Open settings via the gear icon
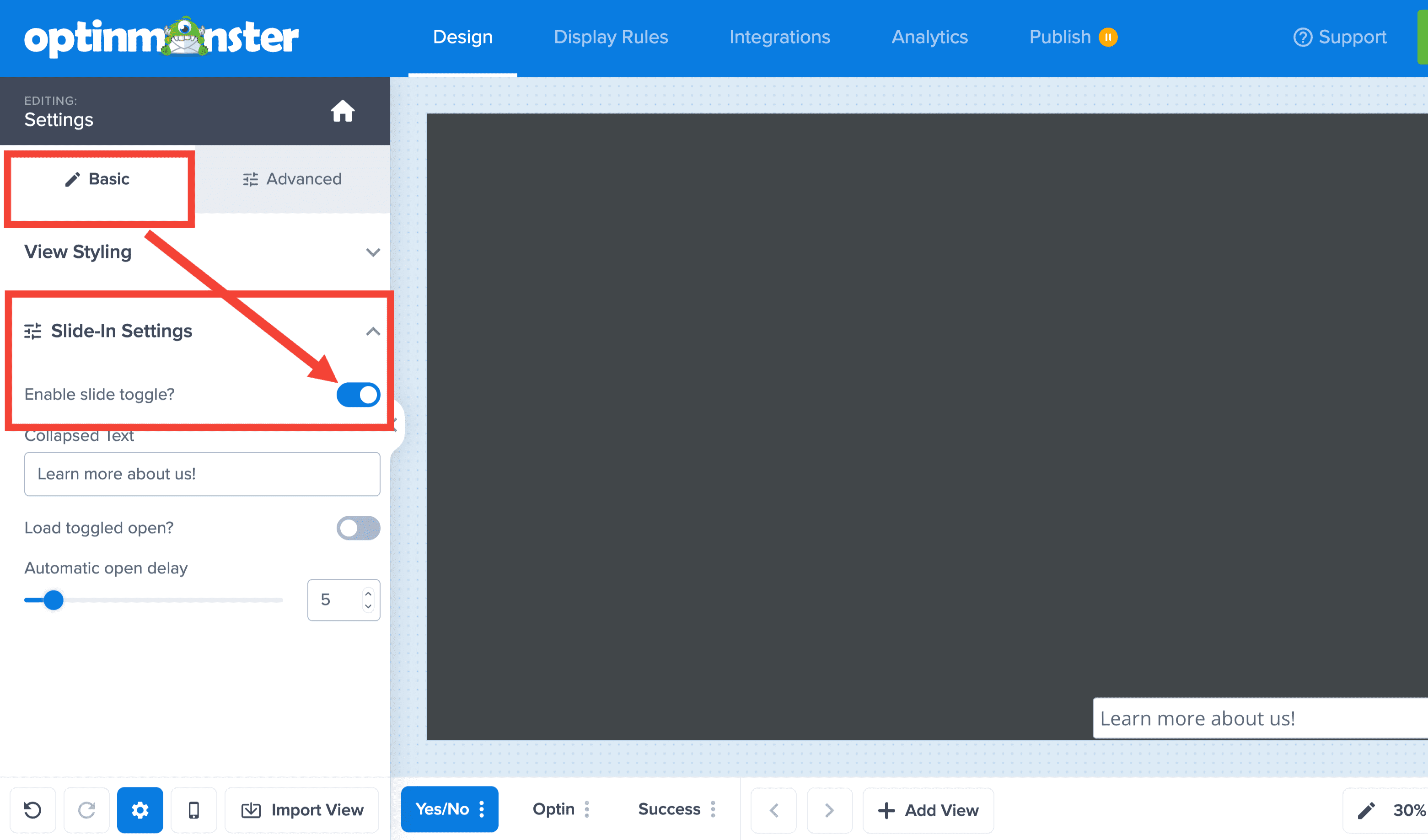1428x840 pixels. tap(140, 809)
